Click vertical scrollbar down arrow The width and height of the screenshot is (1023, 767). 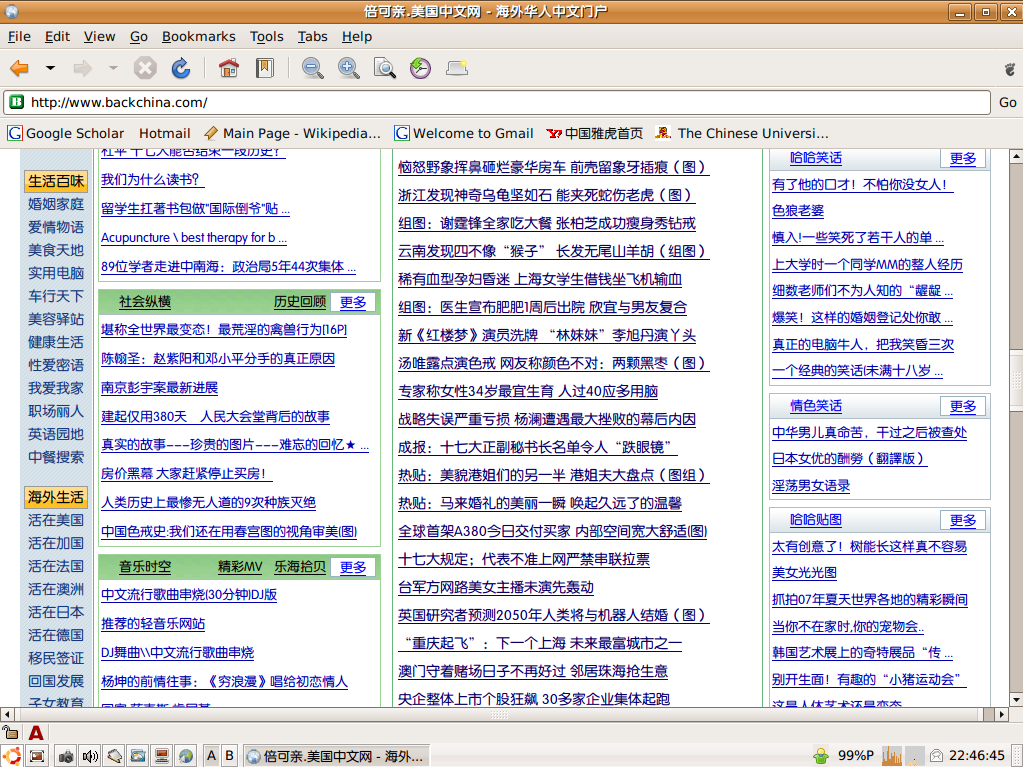1016,700
